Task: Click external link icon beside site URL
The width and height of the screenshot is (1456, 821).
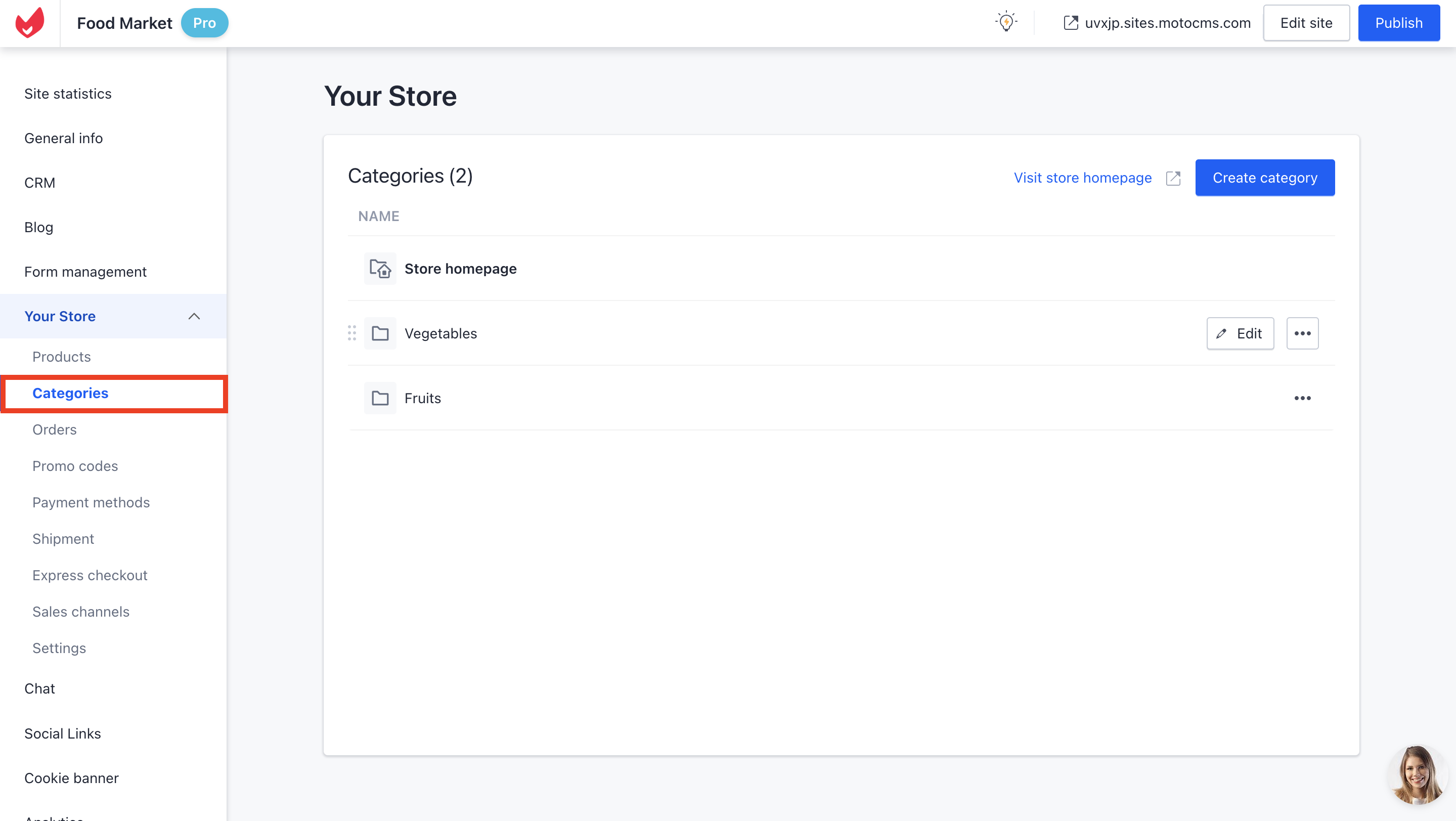Action: [1071, 23]
